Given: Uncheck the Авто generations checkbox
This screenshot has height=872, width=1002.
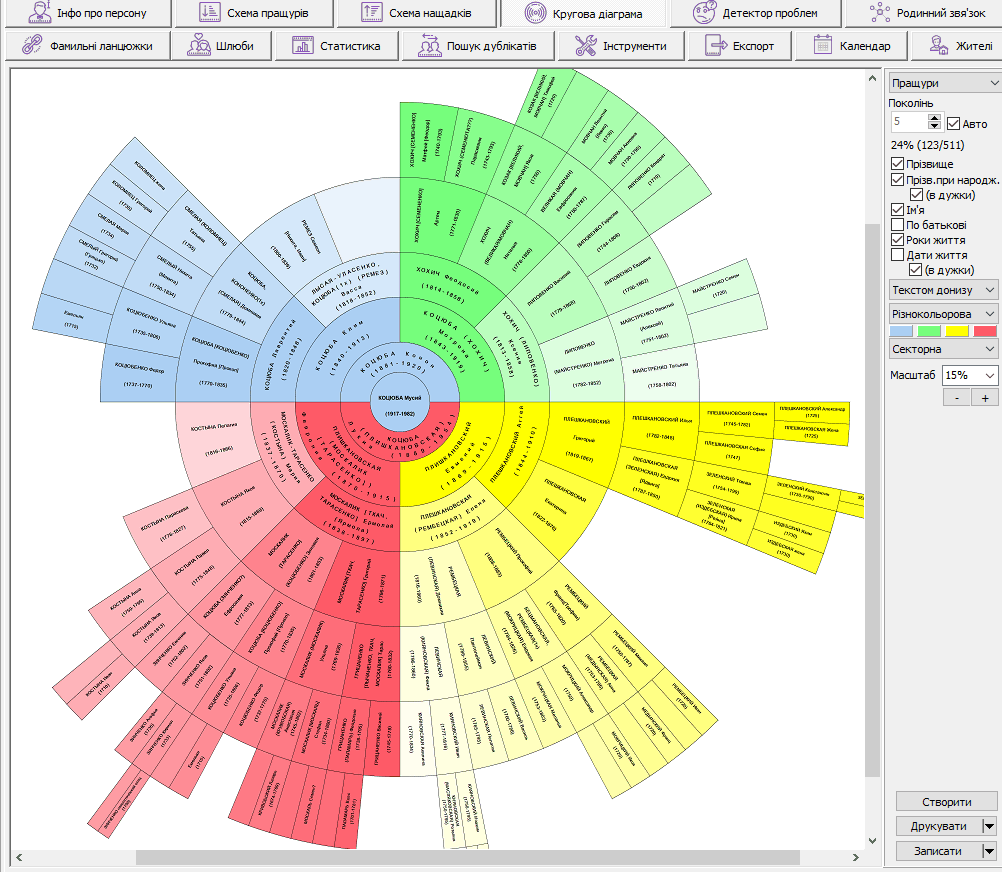Looking at the screenshot, I should (x=953, y=123).
